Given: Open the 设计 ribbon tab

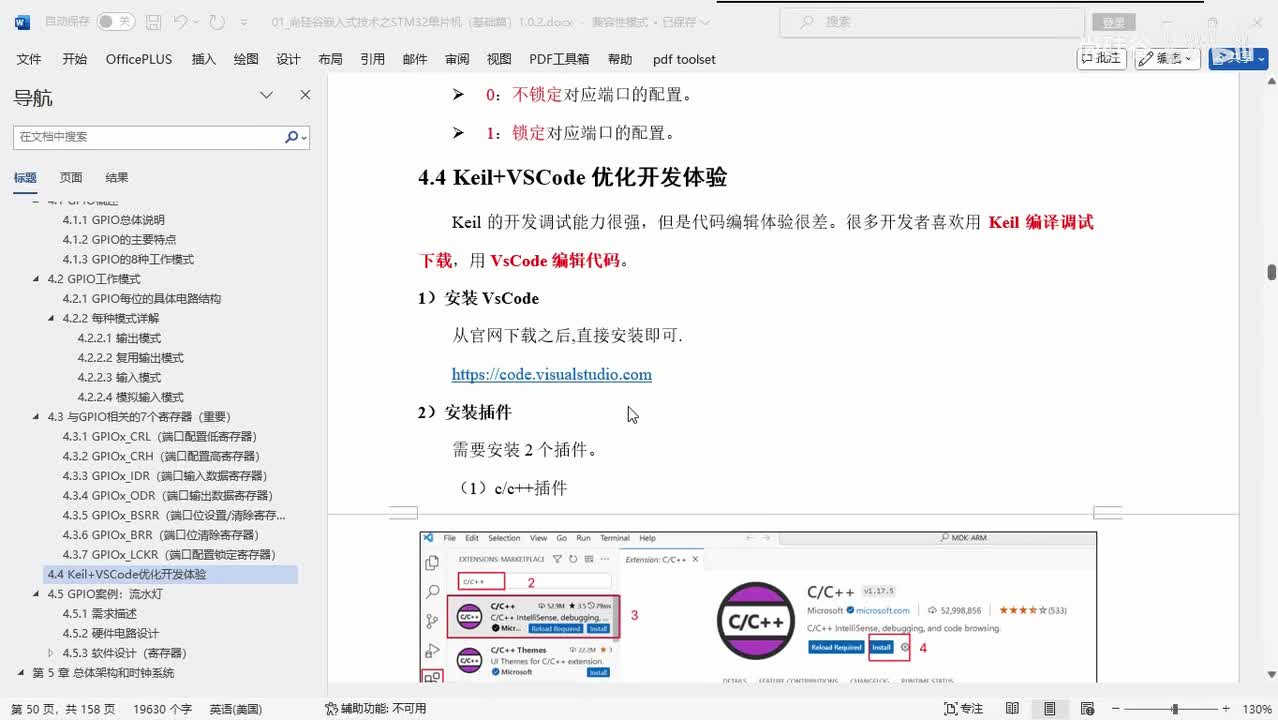Looking at the screenshot, I should click(x=288, y=59).
